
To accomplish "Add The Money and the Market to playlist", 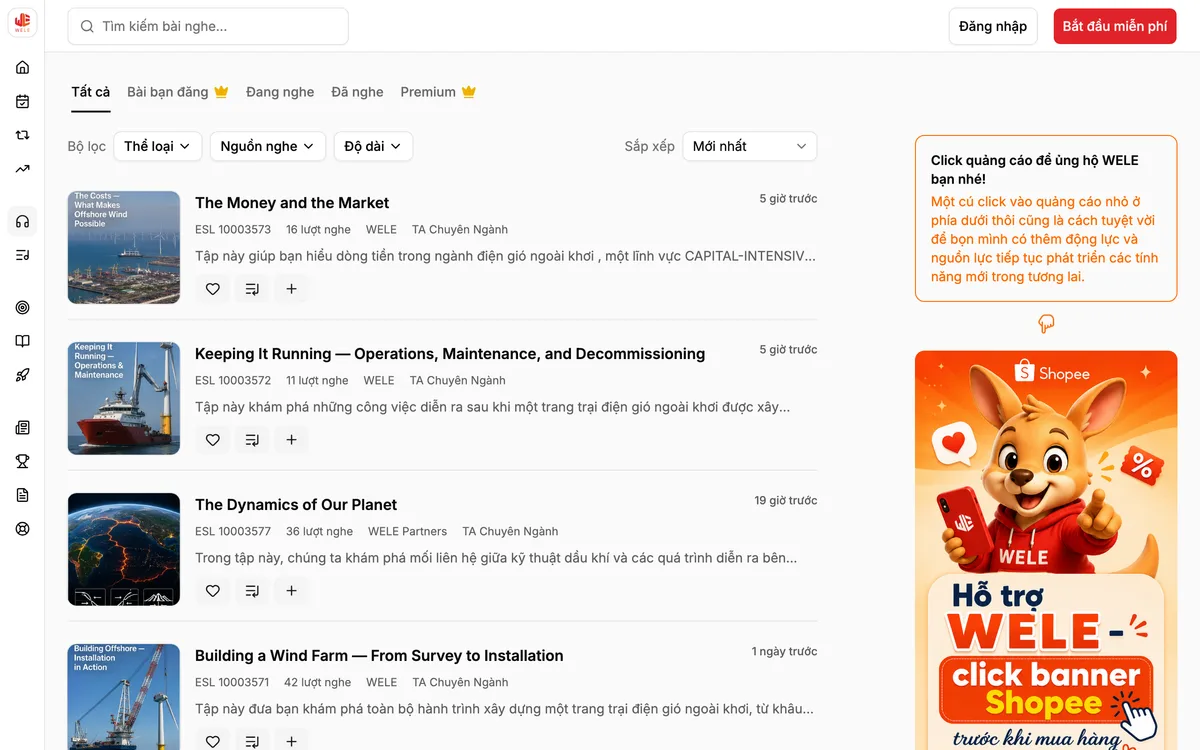I will [x=252, y=289].
